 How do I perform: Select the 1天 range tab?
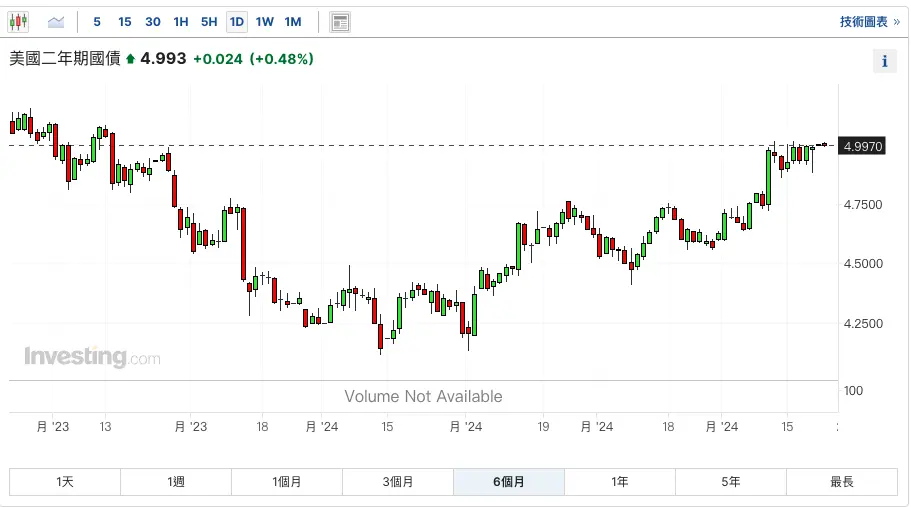point(65,482)
